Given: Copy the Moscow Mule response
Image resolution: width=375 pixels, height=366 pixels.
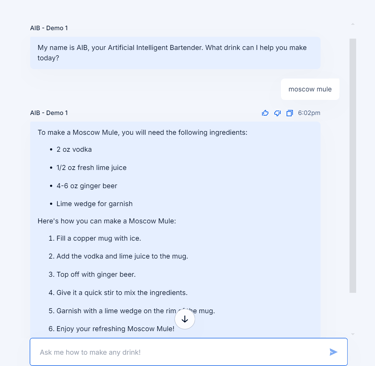Looking at the screenshot, I should pos(289,113).
